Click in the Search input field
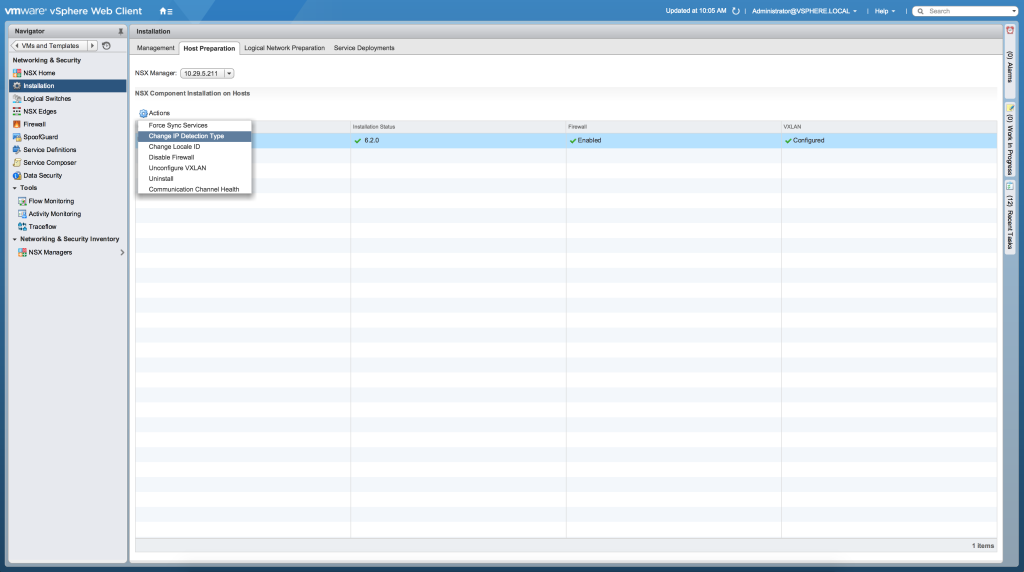The height and width of the screenshot is (572, 1024). 967,11
